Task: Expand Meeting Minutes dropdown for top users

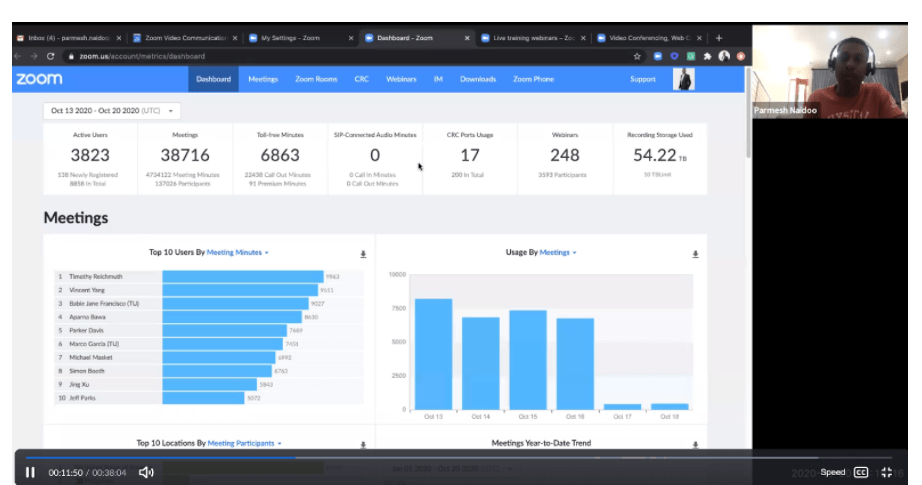Action: coord(237,253)
